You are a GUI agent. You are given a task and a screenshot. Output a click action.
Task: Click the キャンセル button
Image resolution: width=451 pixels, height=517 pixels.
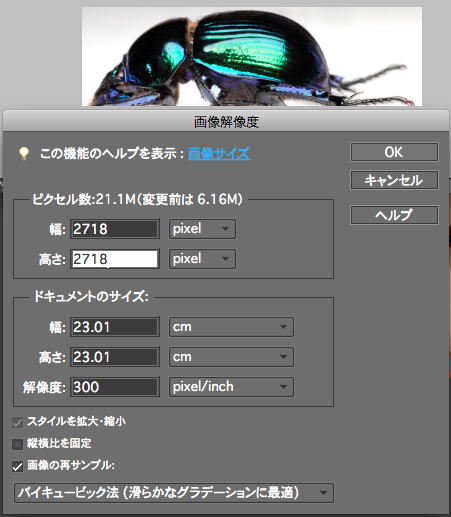[x=394, y=180]
